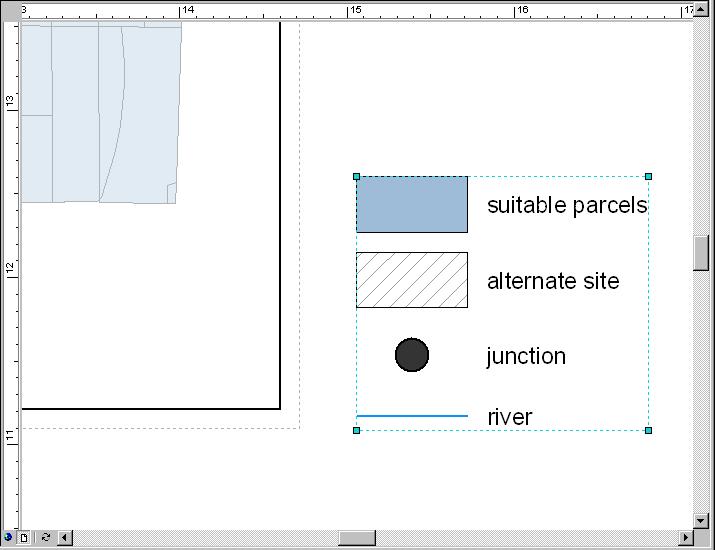Image resolution: width=715 pixels, height=550 pixels.
Task: Click the 14 mark on horizontal ruler
Action: pyautogui.click(x=188, y=9)
